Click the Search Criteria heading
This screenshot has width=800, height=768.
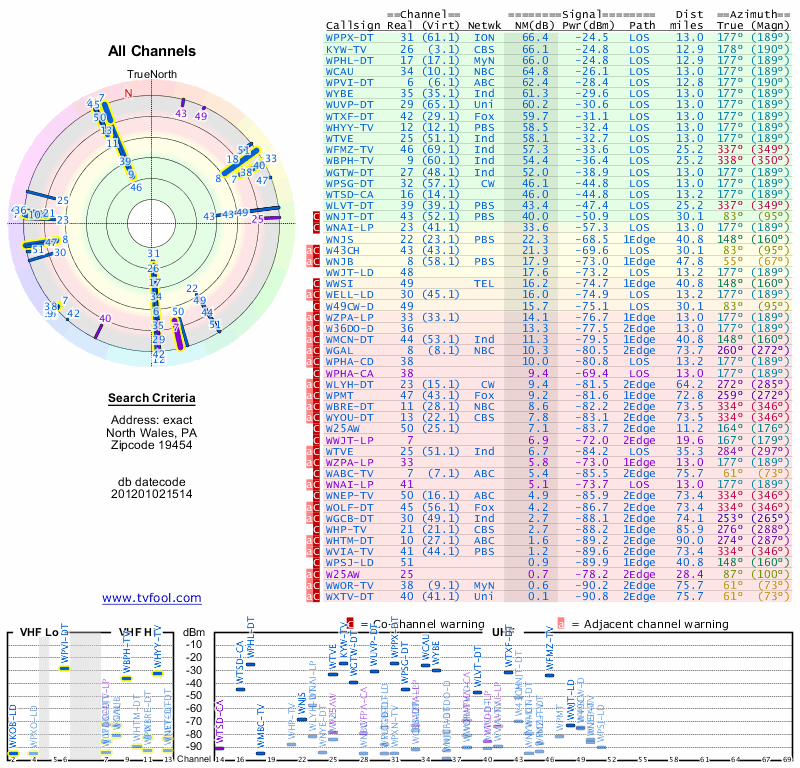tap(152, 399)
